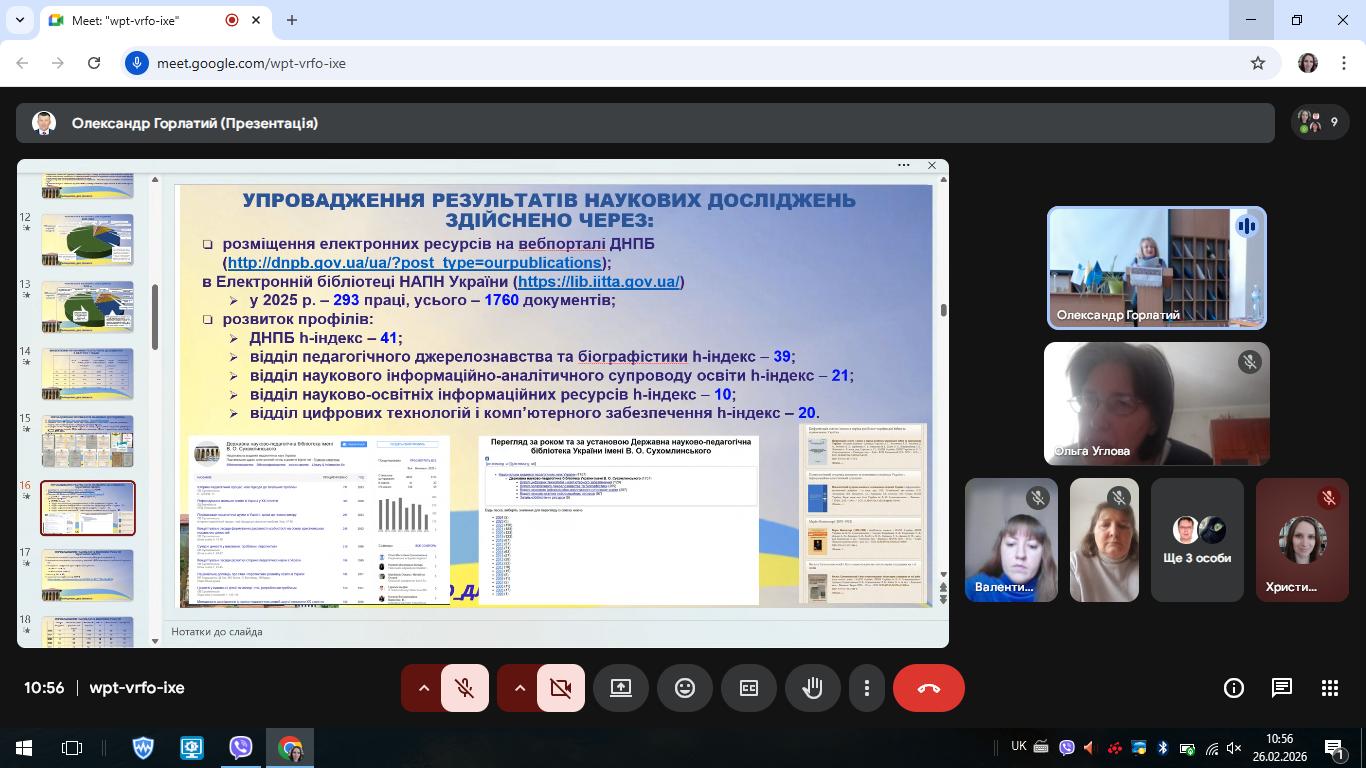
Task: Open the meeting details info icon
Action: 1233,688
